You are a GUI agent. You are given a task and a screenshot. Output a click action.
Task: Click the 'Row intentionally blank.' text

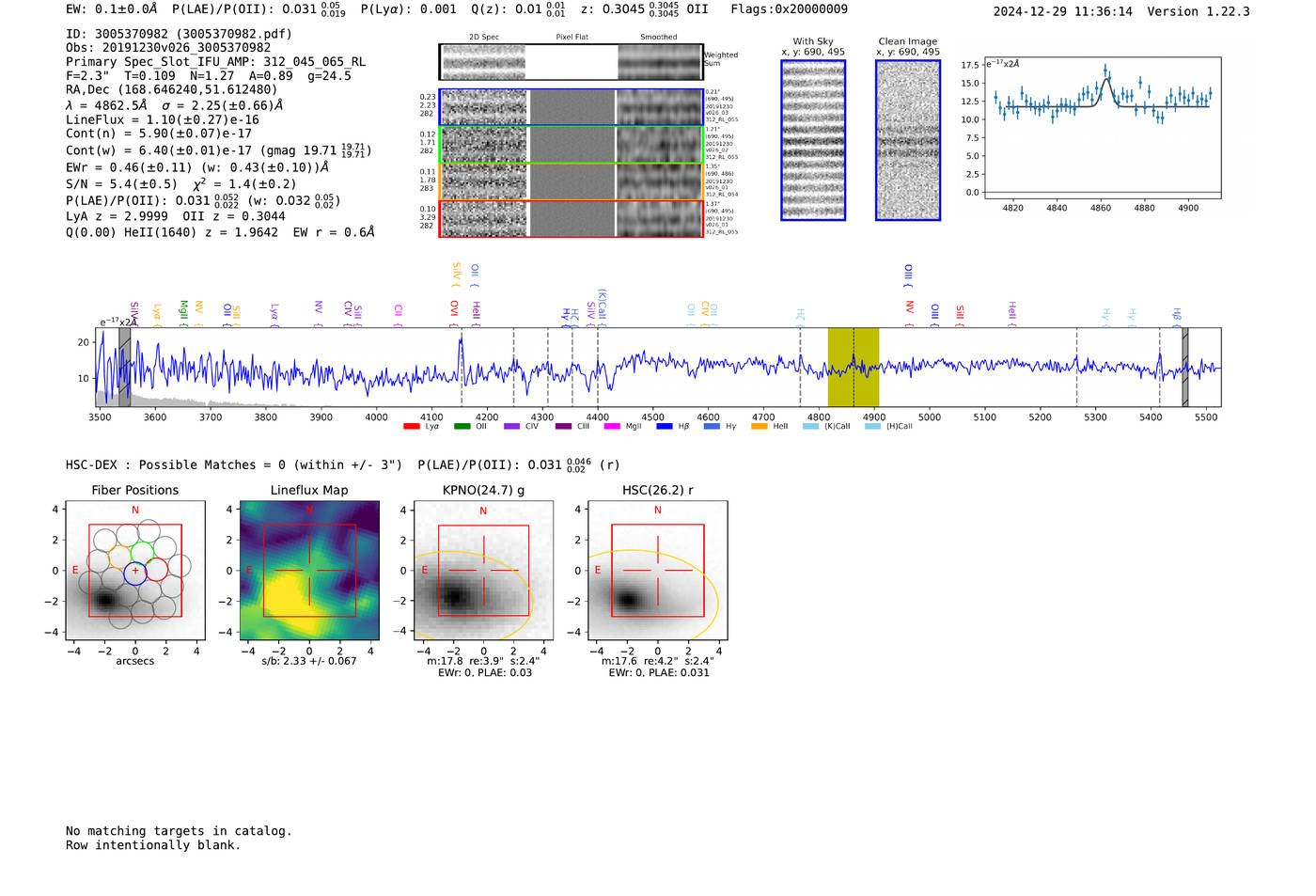tap(153, 845)
